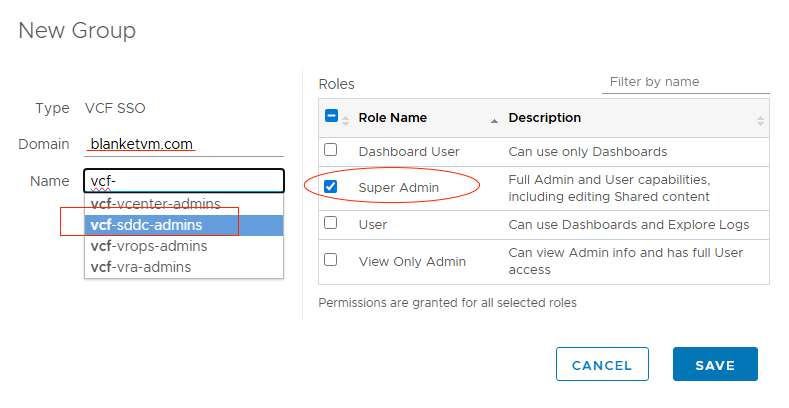Pick vcf-vrops-admins from the name suggestions
789x408 pixels.
[x=149, y=246]
